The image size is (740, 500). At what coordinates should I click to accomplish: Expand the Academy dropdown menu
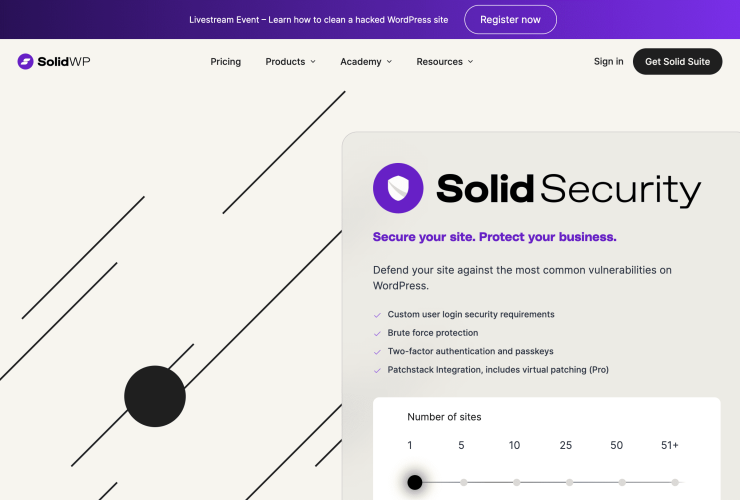tap(366, 62)
